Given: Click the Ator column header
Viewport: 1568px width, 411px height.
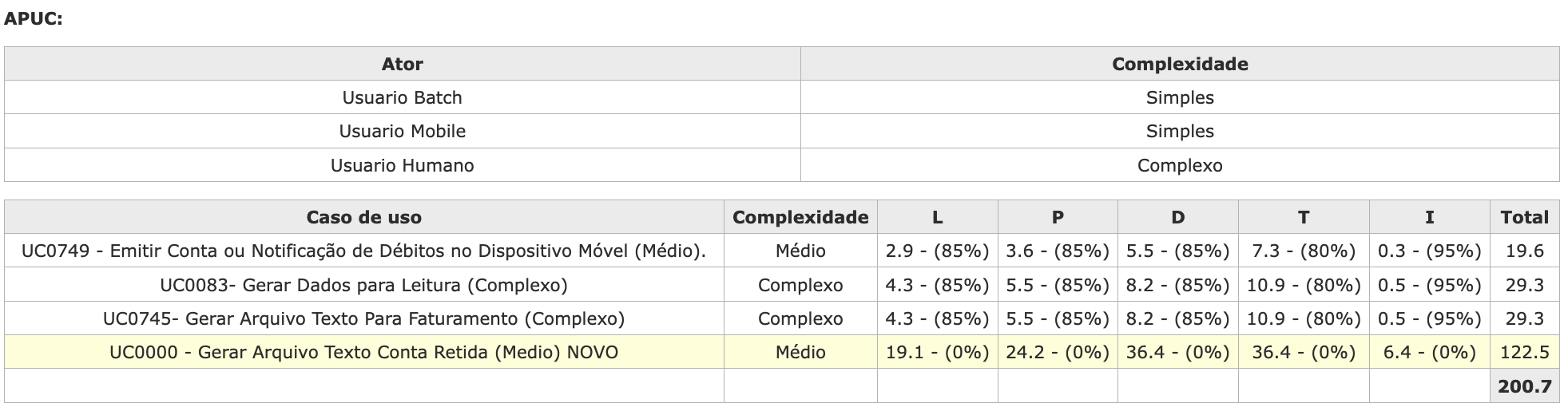Looking at the screenshot, I should (x=402, y=64).
